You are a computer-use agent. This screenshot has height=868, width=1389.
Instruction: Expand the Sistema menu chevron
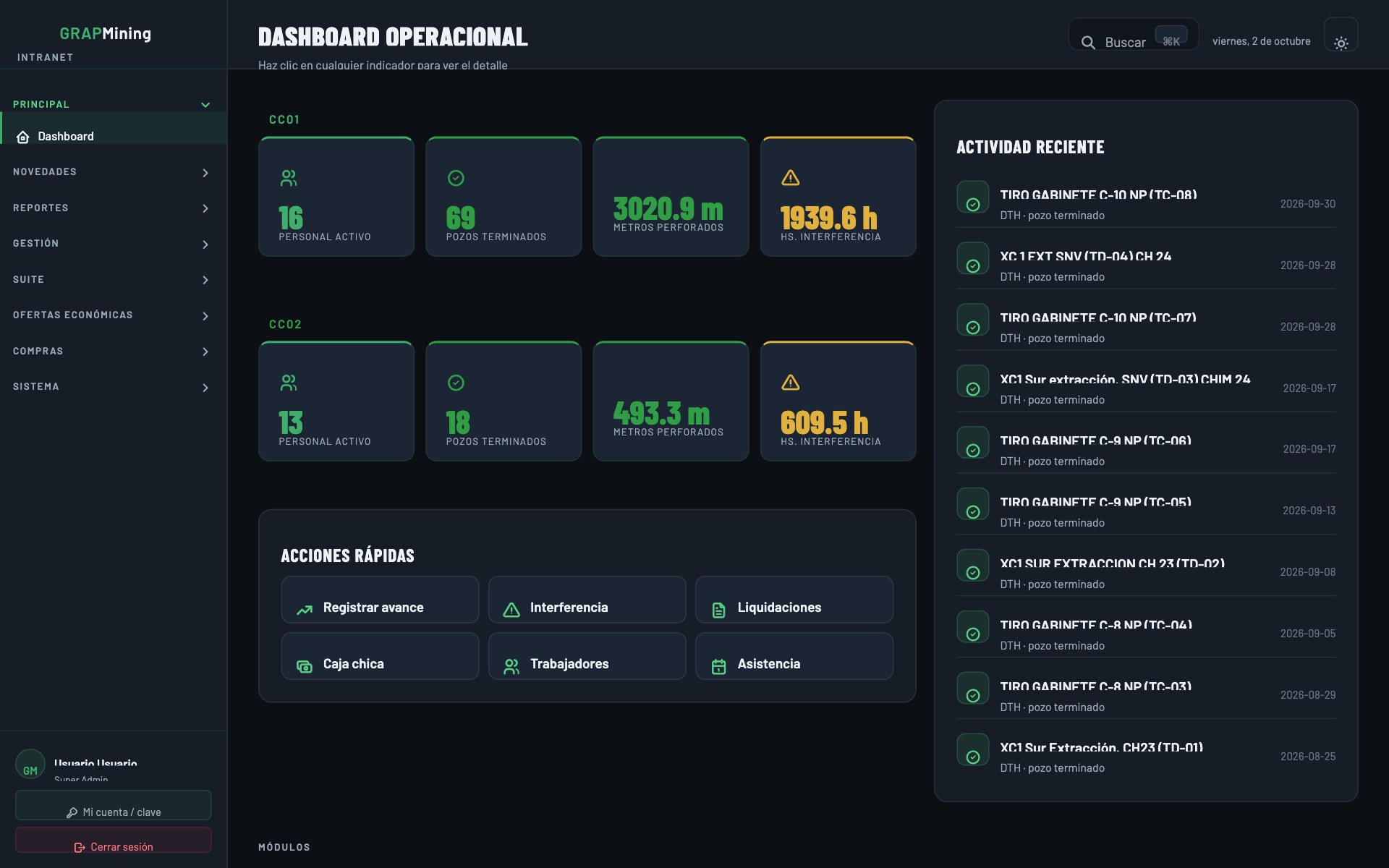pos(205,388)
